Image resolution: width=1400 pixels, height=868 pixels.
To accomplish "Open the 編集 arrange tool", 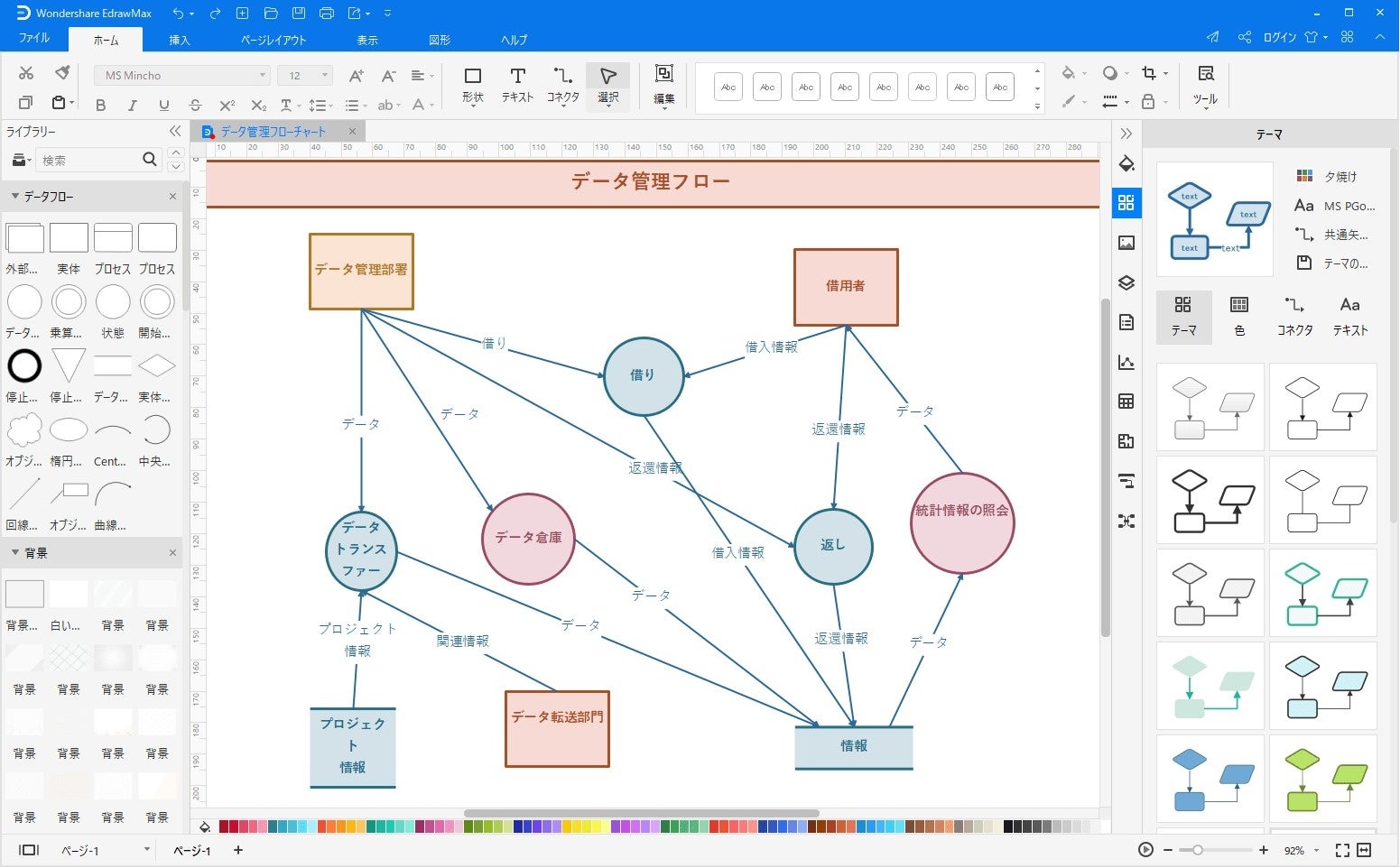I will (x=664, y=86).
